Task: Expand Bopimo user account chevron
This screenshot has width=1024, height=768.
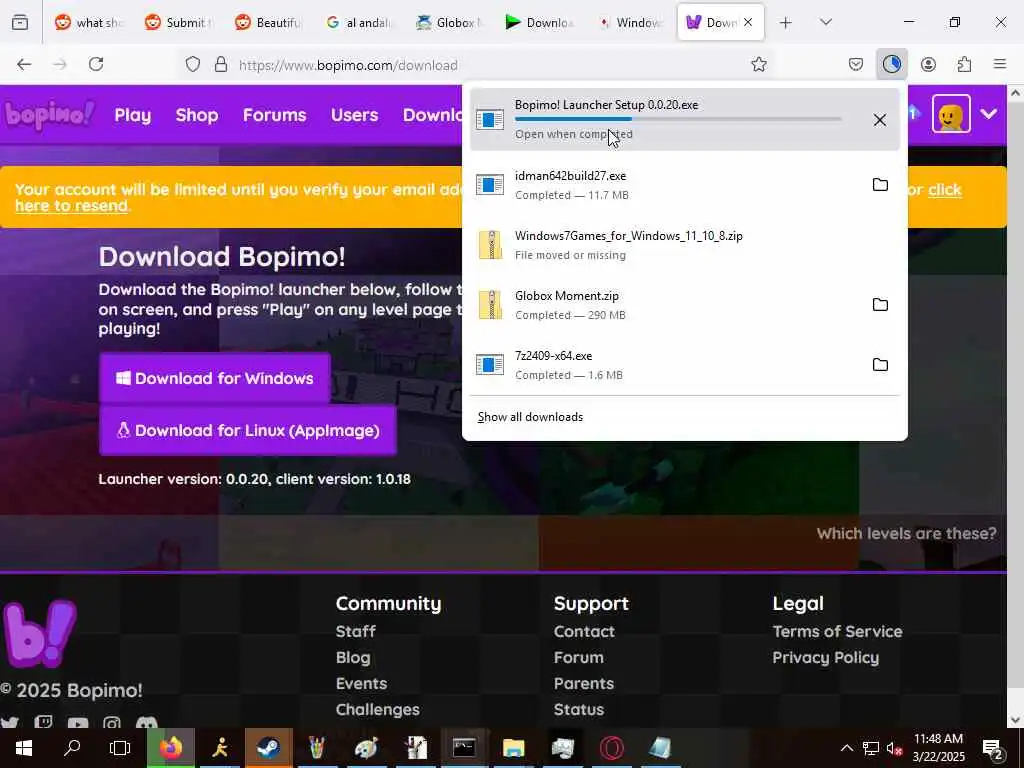Action: pyautogui.click(x=989, y=114)
